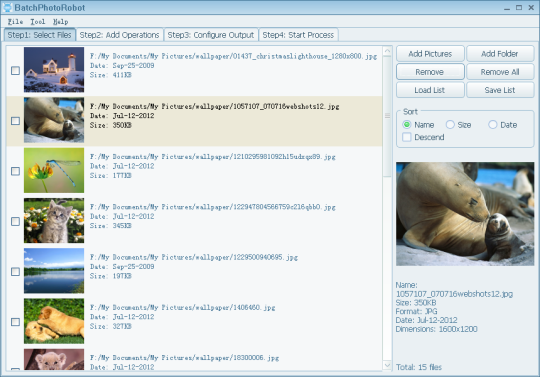This screenshot has width=540, height=377.
Task: Minimize the BatchPhotoRobot window
Action: click(x=507, y=8)
